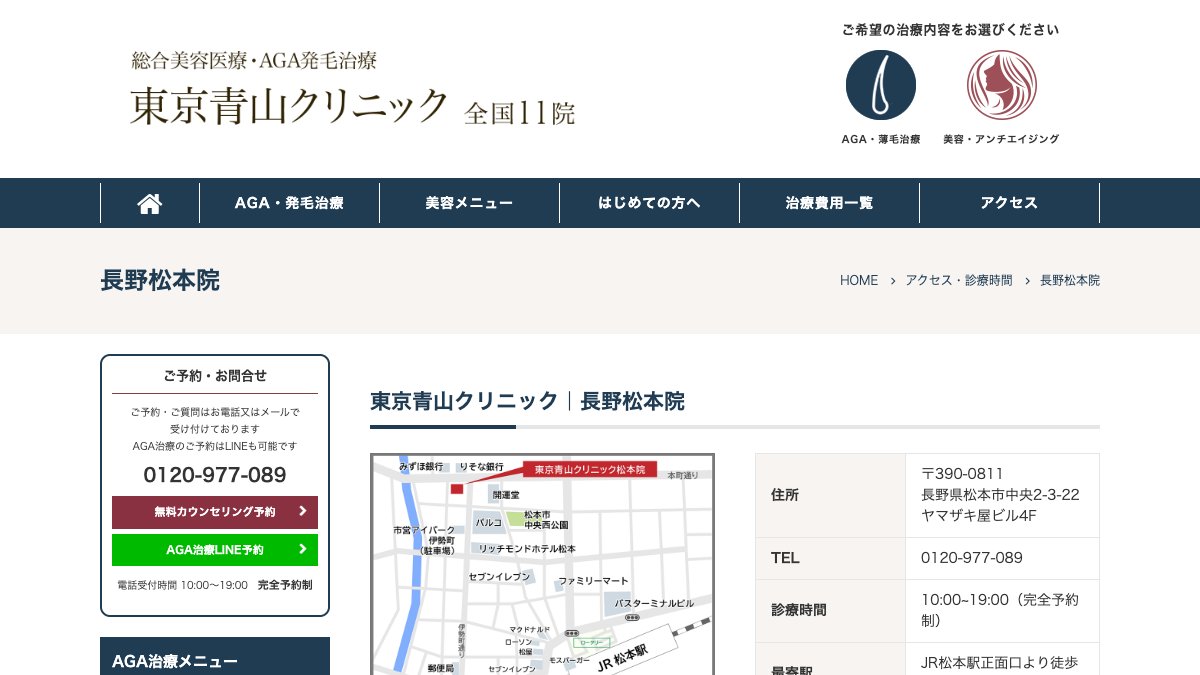The width and height of the screenshot is (1200, 675).
Task: Select the 美容・アンチエイジング face icon
Action: pos(1002,85)
